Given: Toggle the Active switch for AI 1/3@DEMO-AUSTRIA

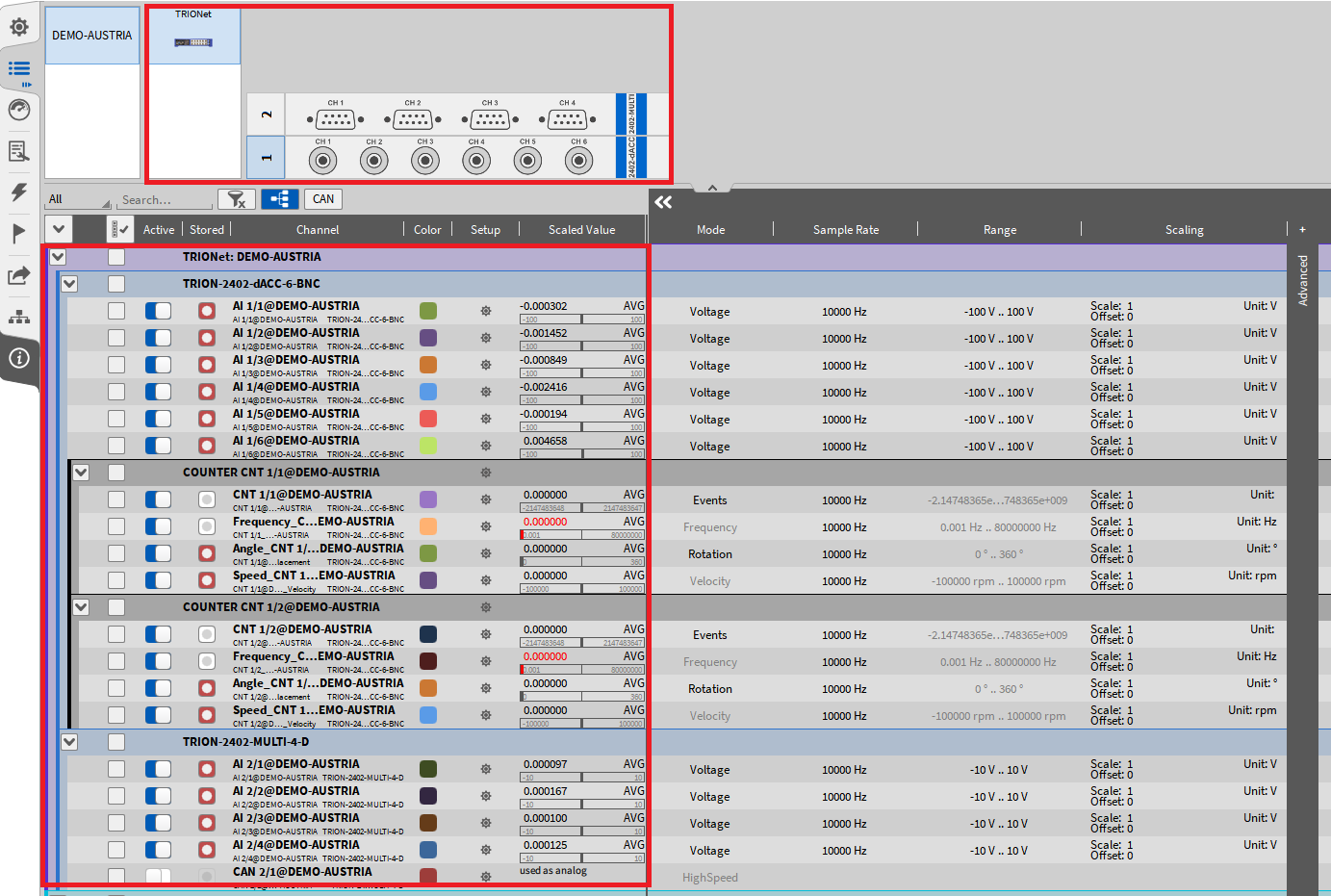Looking at the screenshot, I should (158, 365).
